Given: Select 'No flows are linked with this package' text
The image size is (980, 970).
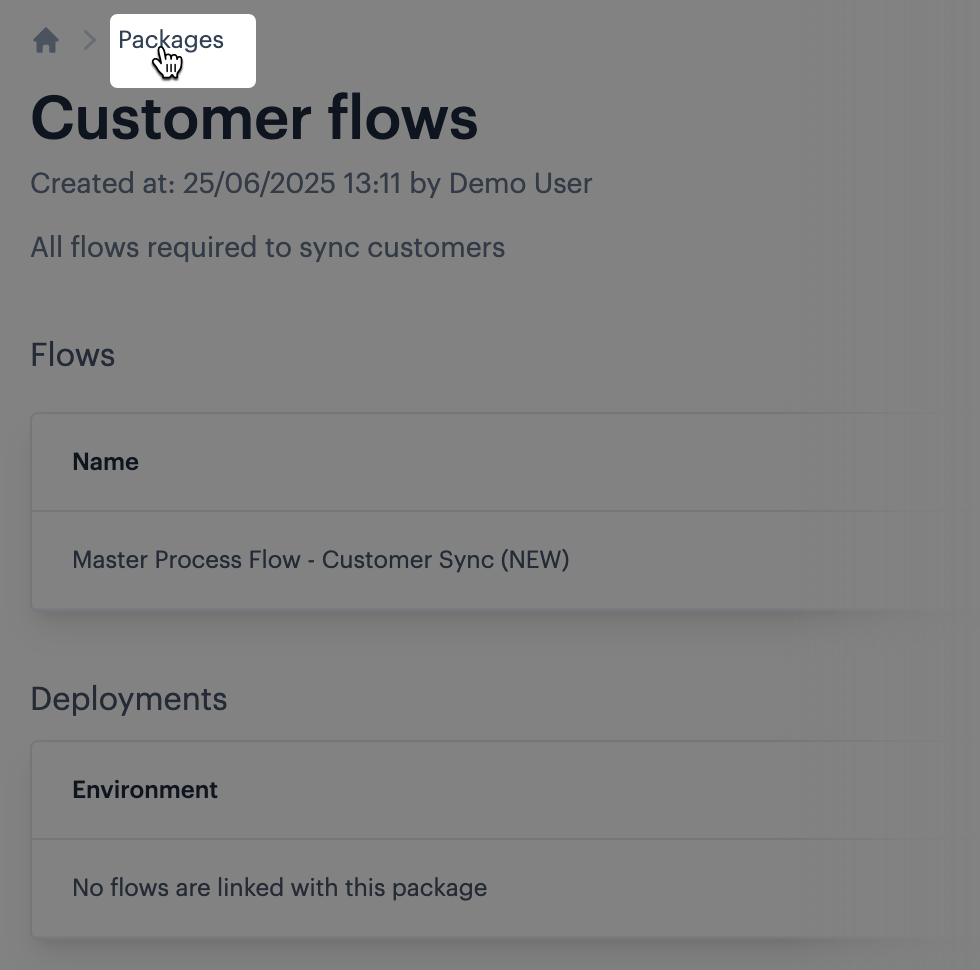Looking at the screenshot, I should tap(279, 888).
